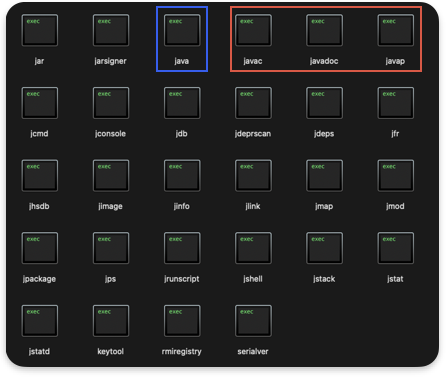Image resolution: width=446 pixels, height=378 pixels.
Task: Click the jmod exec icon
Action: pyautogui.click(x=396, y=175)
